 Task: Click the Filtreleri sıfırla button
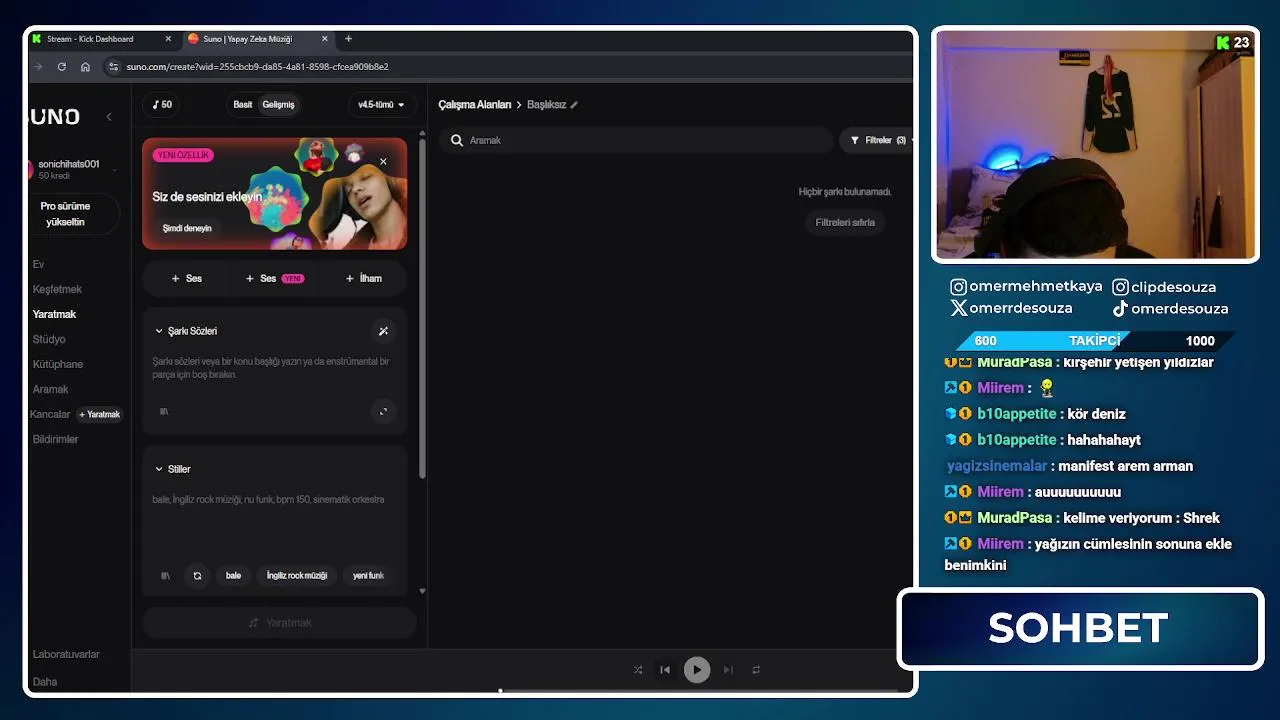[845, 222]
